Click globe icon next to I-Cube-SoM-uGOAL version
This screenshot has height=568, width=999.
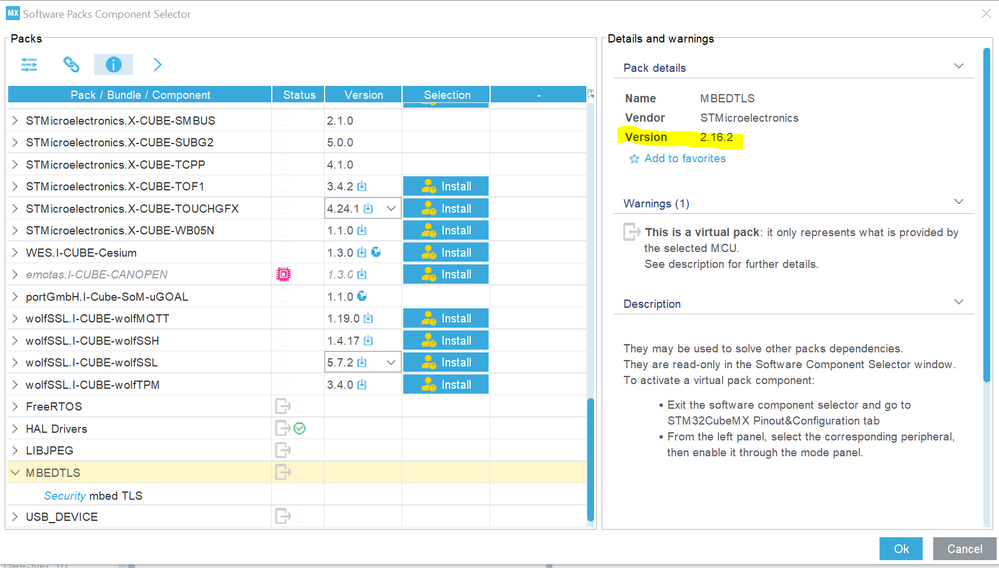tap(362, 296)
